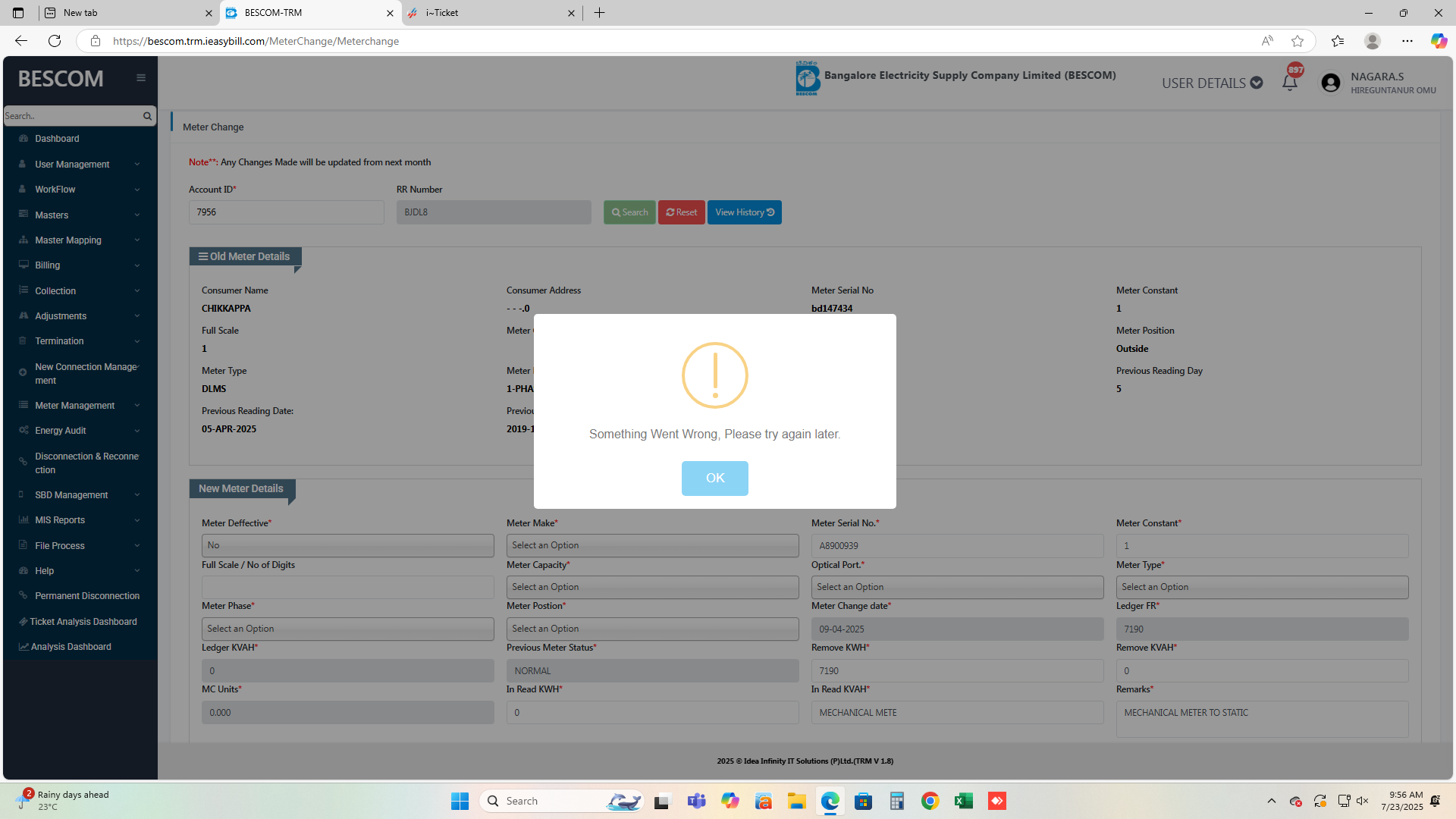
Task: Open browser settings and more menu
Action: (x=1407, y=41)
